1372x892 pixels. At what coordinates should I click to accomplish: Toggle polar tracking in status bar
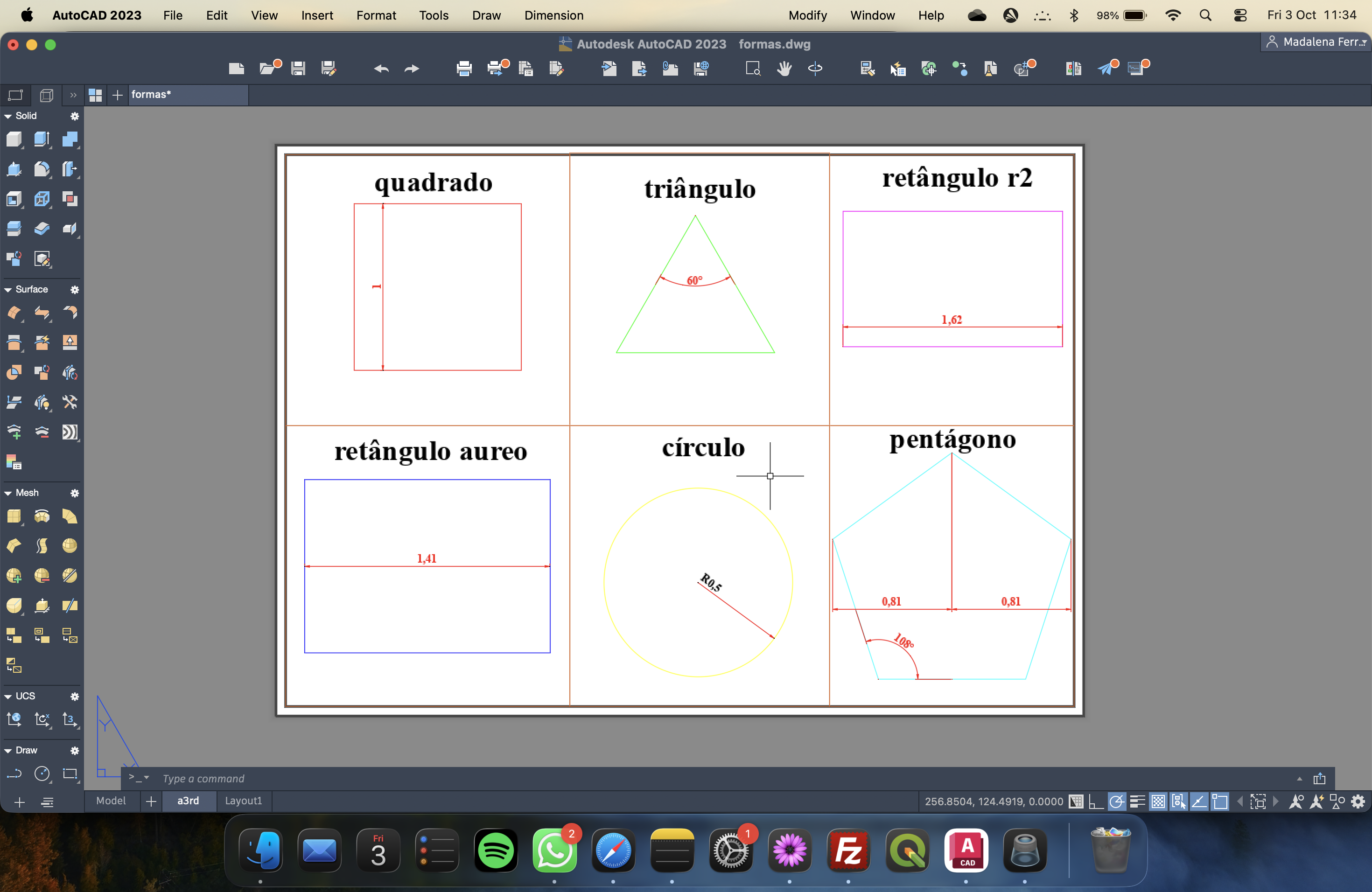pos(1116,801)
